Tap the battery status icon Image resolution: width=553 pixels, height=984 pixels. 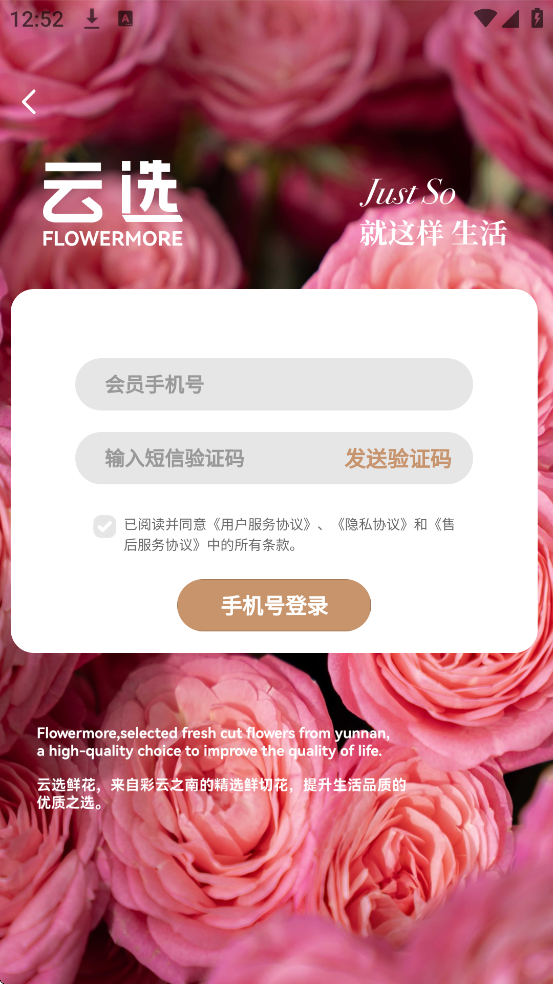537,18
